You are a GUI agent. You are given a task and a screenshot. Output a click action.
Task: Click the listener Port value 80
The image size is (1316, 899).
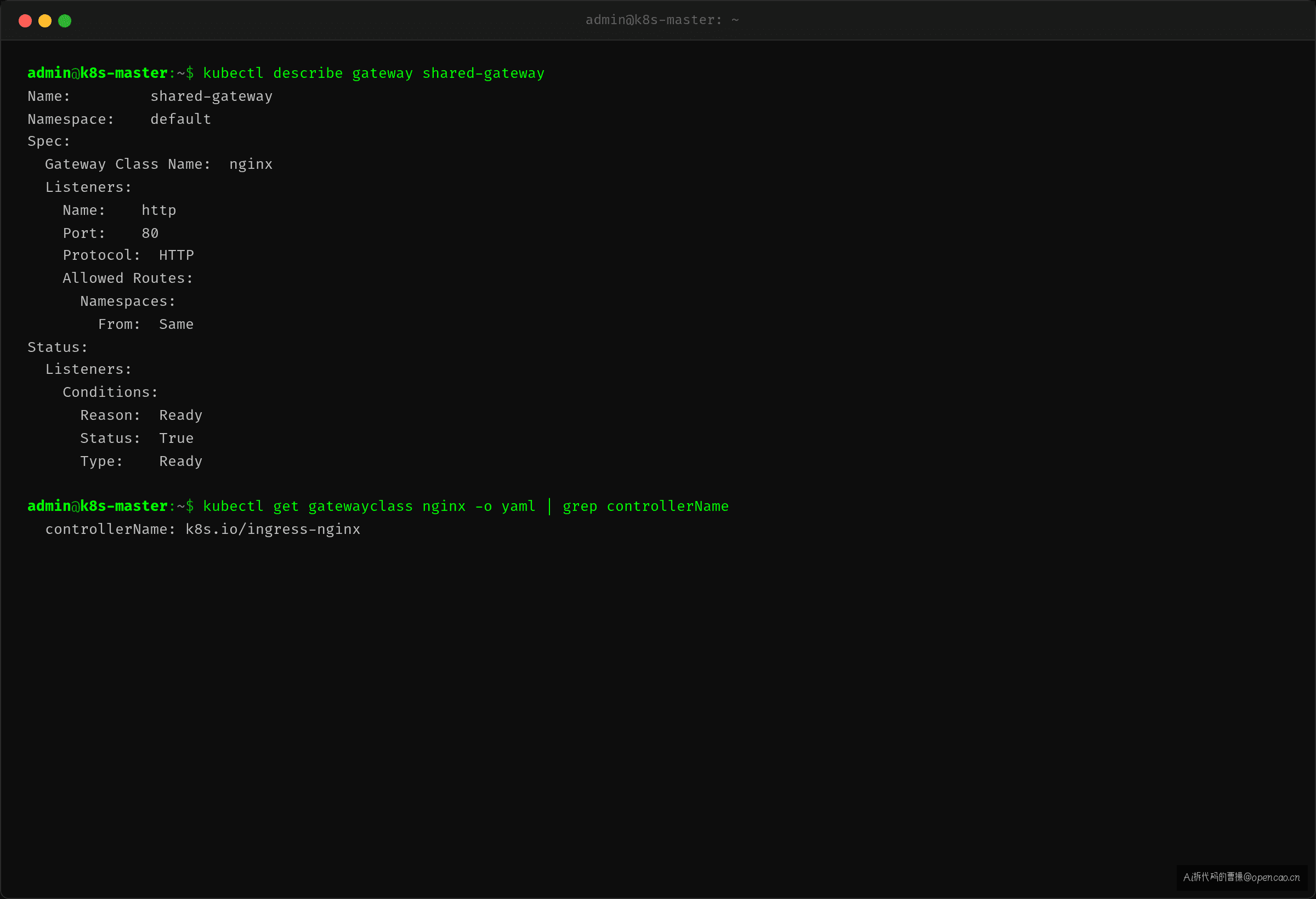click(150, 233)
